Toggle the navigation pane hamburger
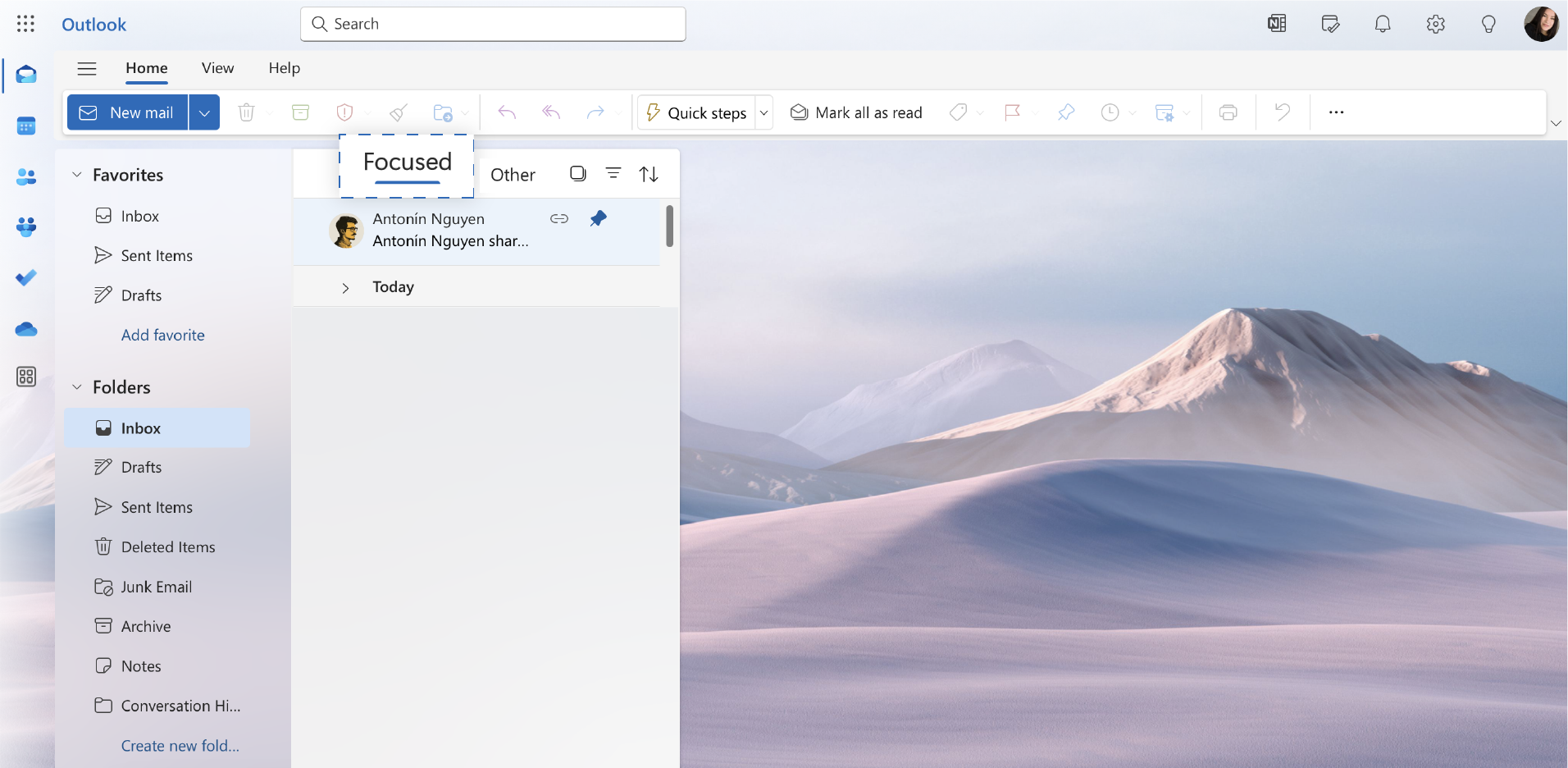Image resolution: width=1568 pixels, height=768 pixels. pos(87,68)
